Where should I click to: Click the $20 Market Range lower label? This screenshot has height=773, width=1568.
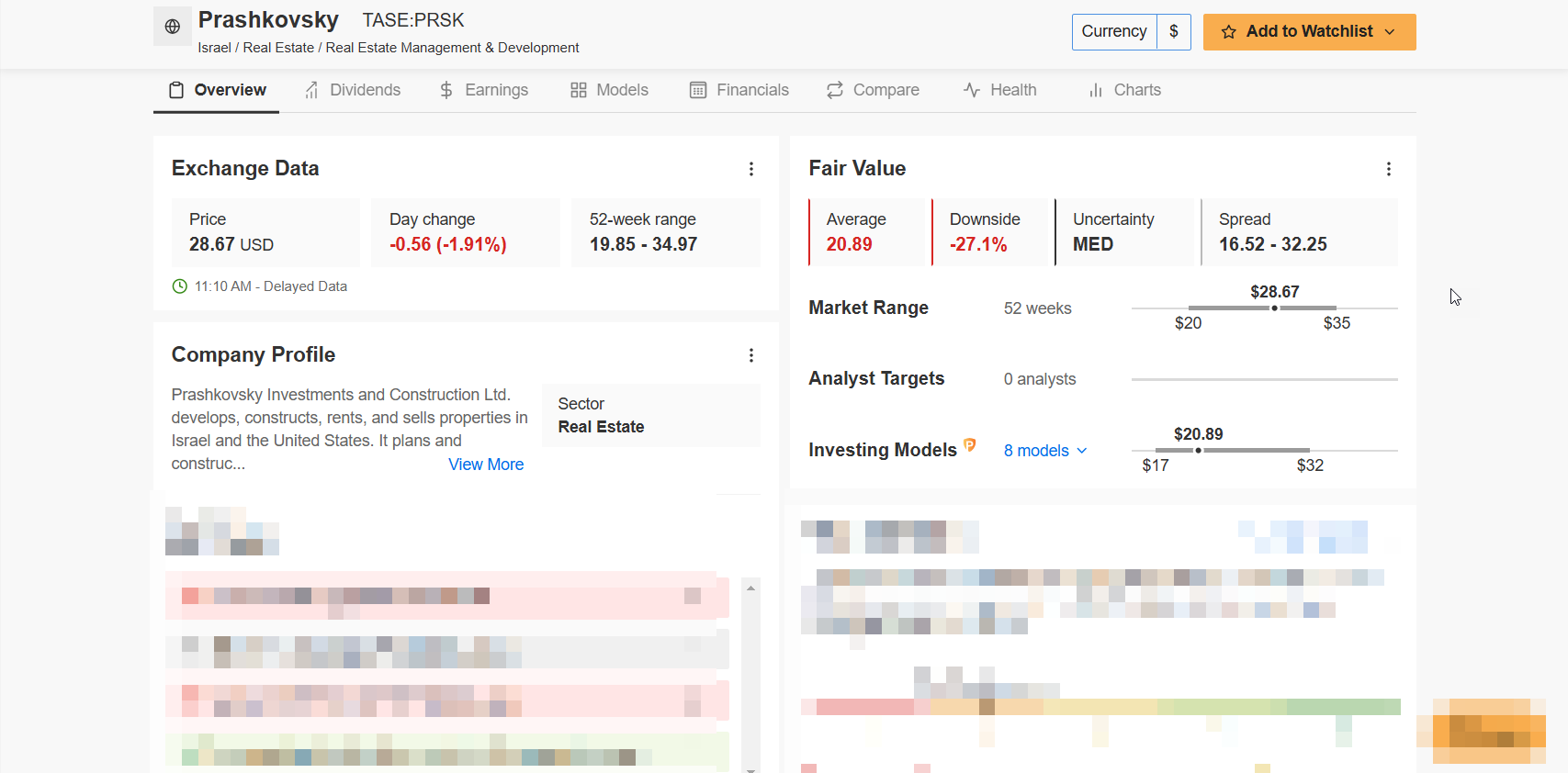click(1188, 323)
